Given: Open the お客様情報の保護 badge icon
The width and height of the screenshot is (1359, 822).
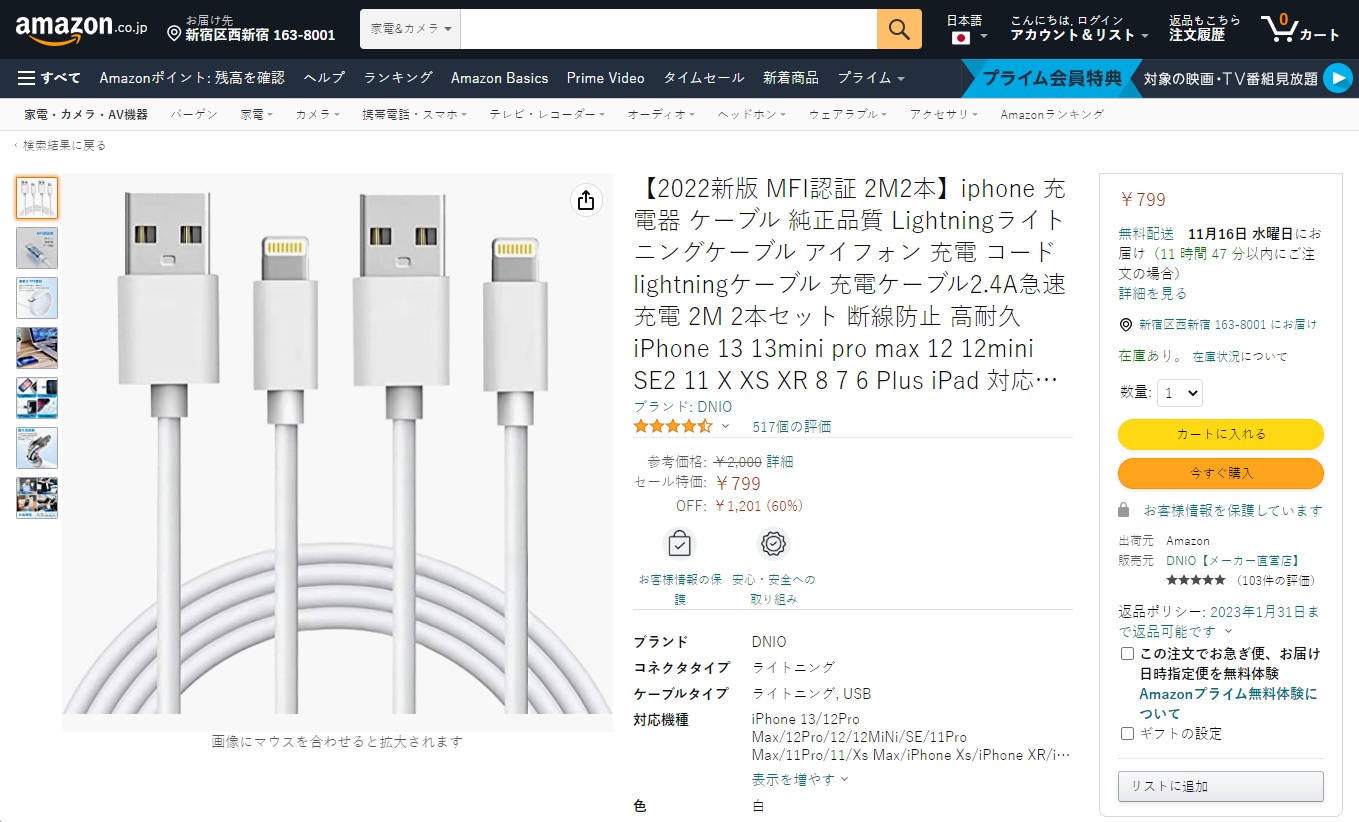Looking at the screenshot, I should [x=680, y=543].
